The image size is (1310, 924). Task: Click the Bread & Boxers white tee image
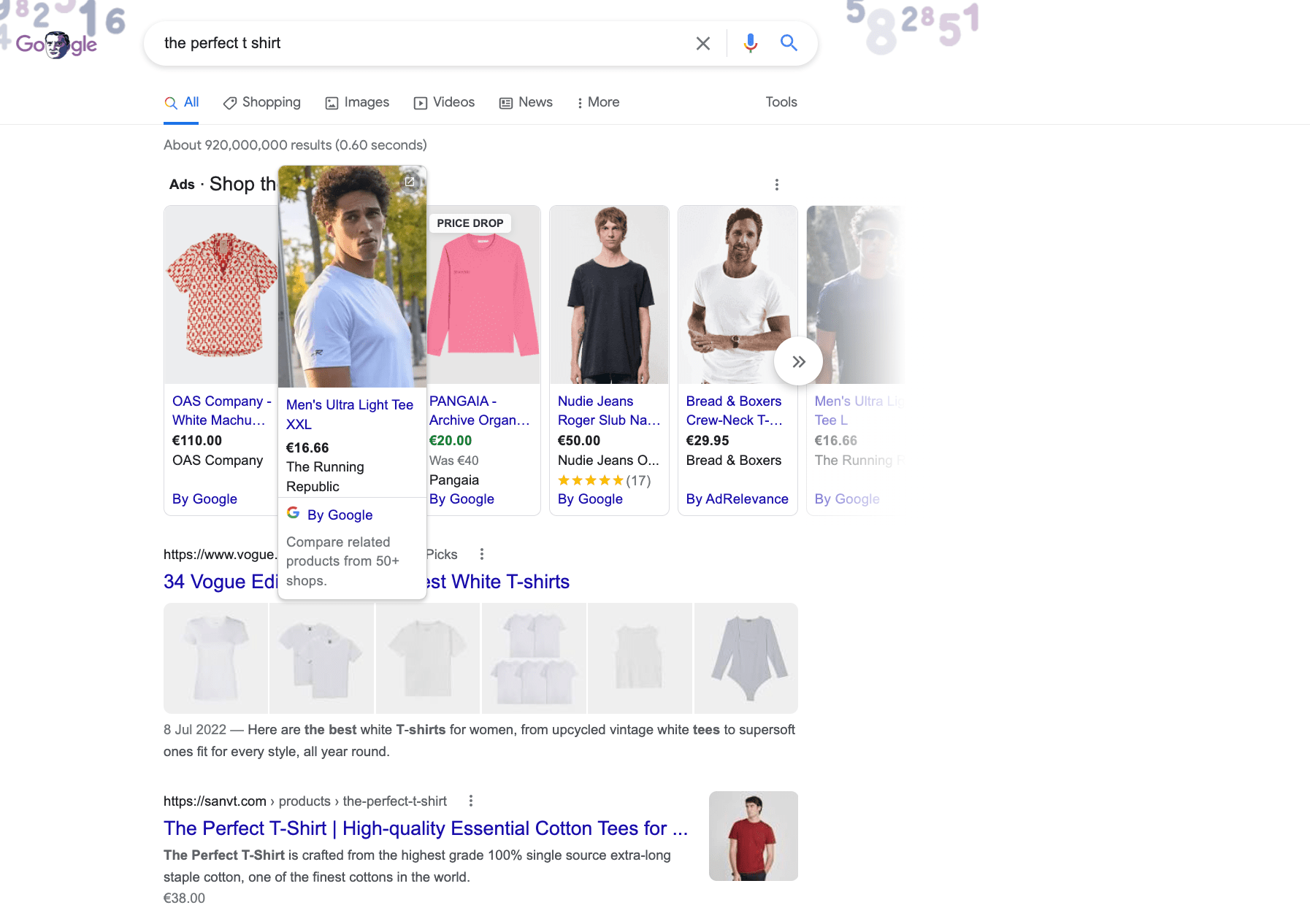click(738, 295)
